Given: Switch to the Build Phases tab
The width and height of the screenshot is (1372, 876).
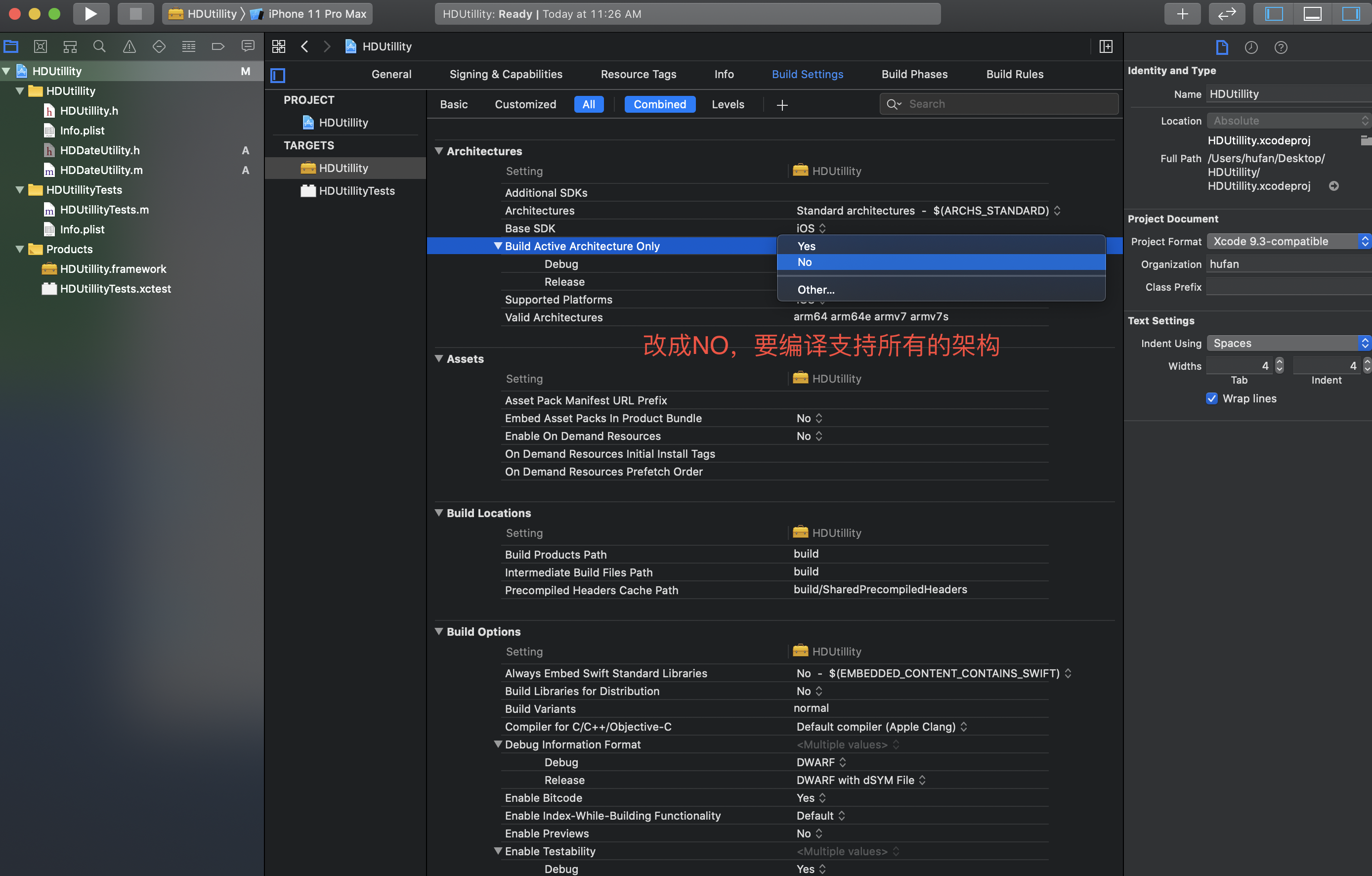Looking at the screenshot, I should click(x=914, y=74).
